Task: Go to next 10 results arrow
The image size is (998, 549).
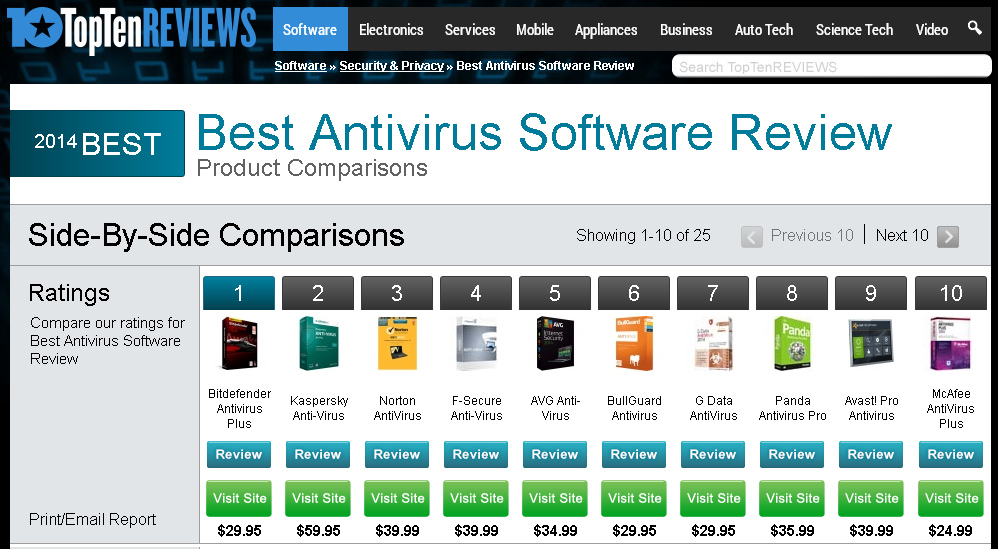Action: [947, 236]
